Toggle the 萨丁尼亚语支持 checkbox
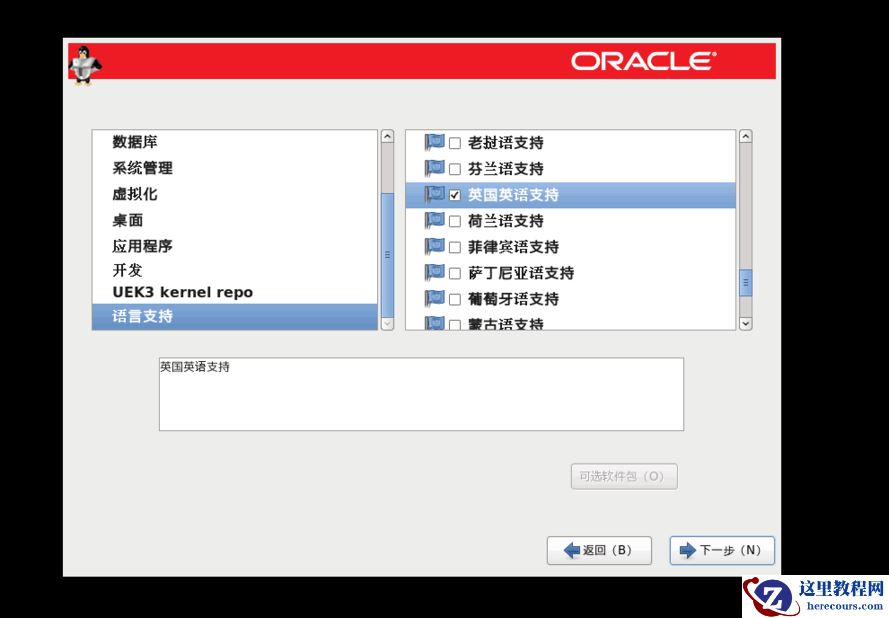889x618 pixels. coord(455,273)
